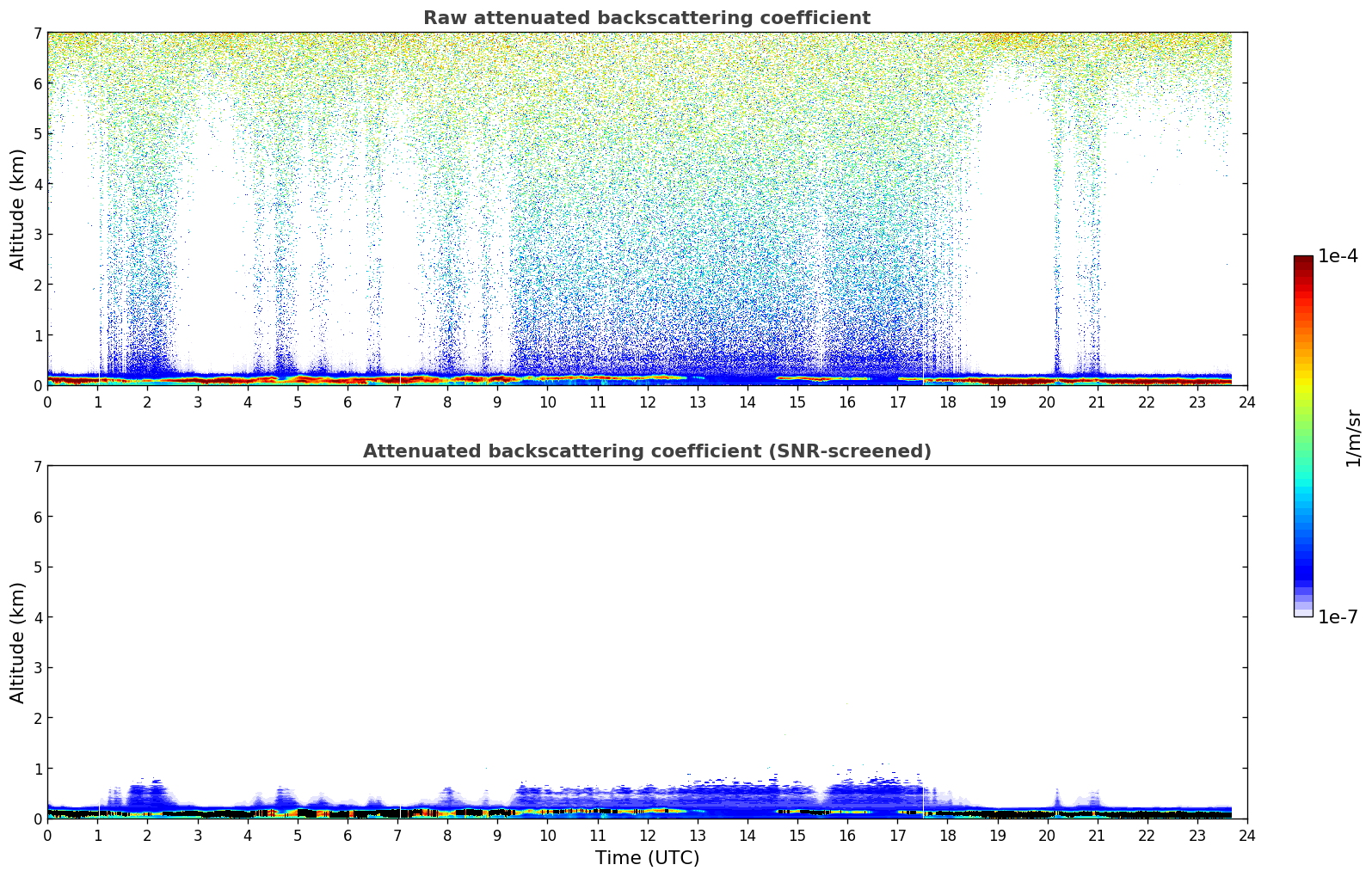Viewport: 1372px width, 877px height.
Task: Click altitude tick 1 on the top plot
Action: tap(37, 335)
